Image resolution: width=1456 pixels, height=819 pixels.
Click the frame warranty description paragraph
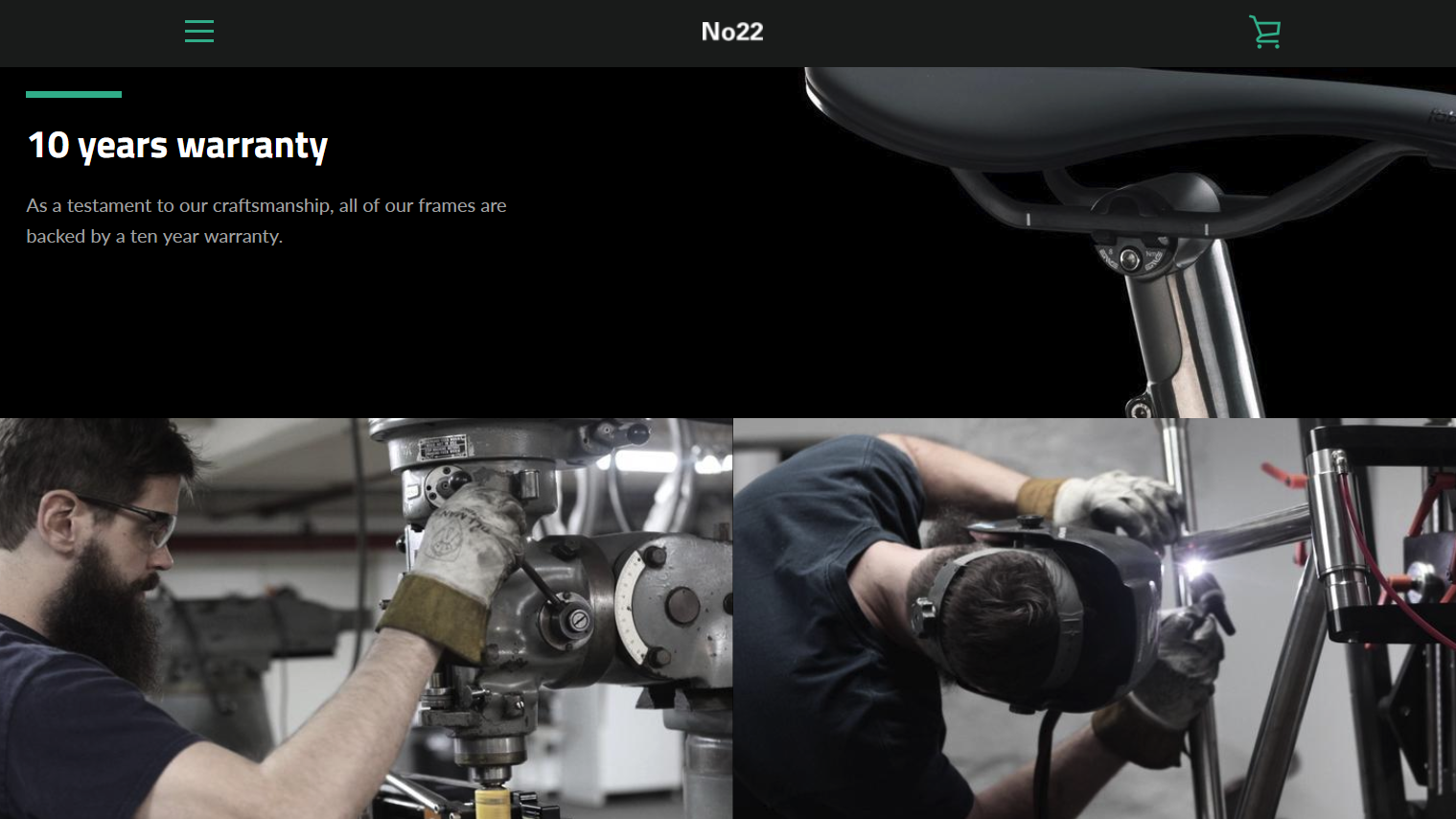[x=266, y=221]
